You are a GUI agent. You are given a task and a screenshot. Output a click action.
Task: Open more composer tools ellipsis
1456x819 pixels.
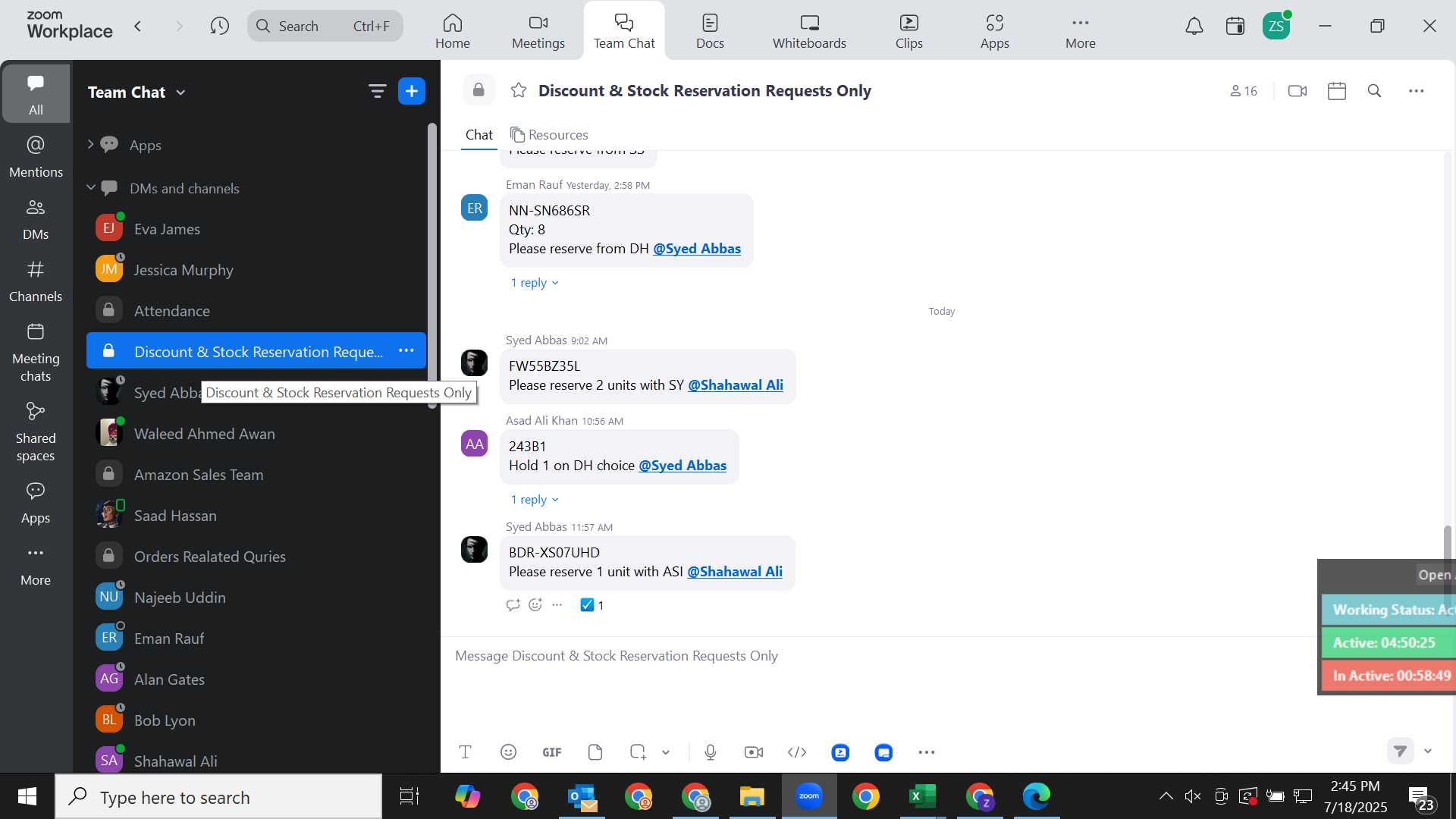coord(927,752)
